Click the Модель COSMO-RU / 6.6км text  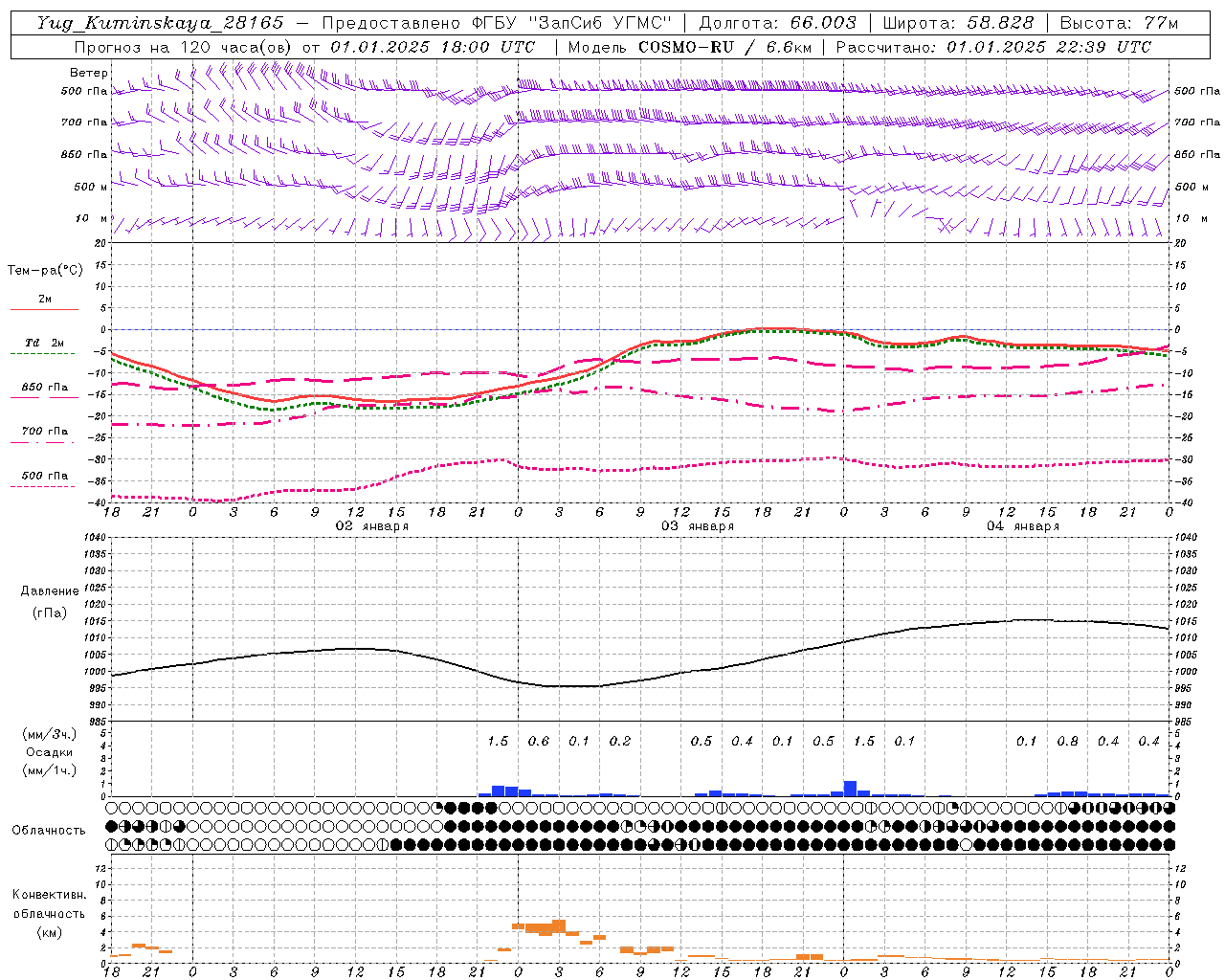point(690,47)
